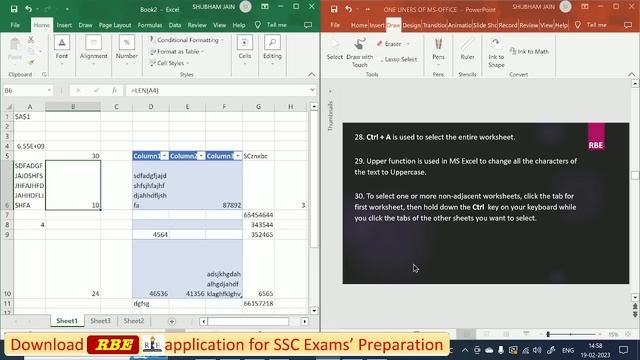Open the PowerPoint Review tab
The image size is (640, 360).
tap(529, 25)
